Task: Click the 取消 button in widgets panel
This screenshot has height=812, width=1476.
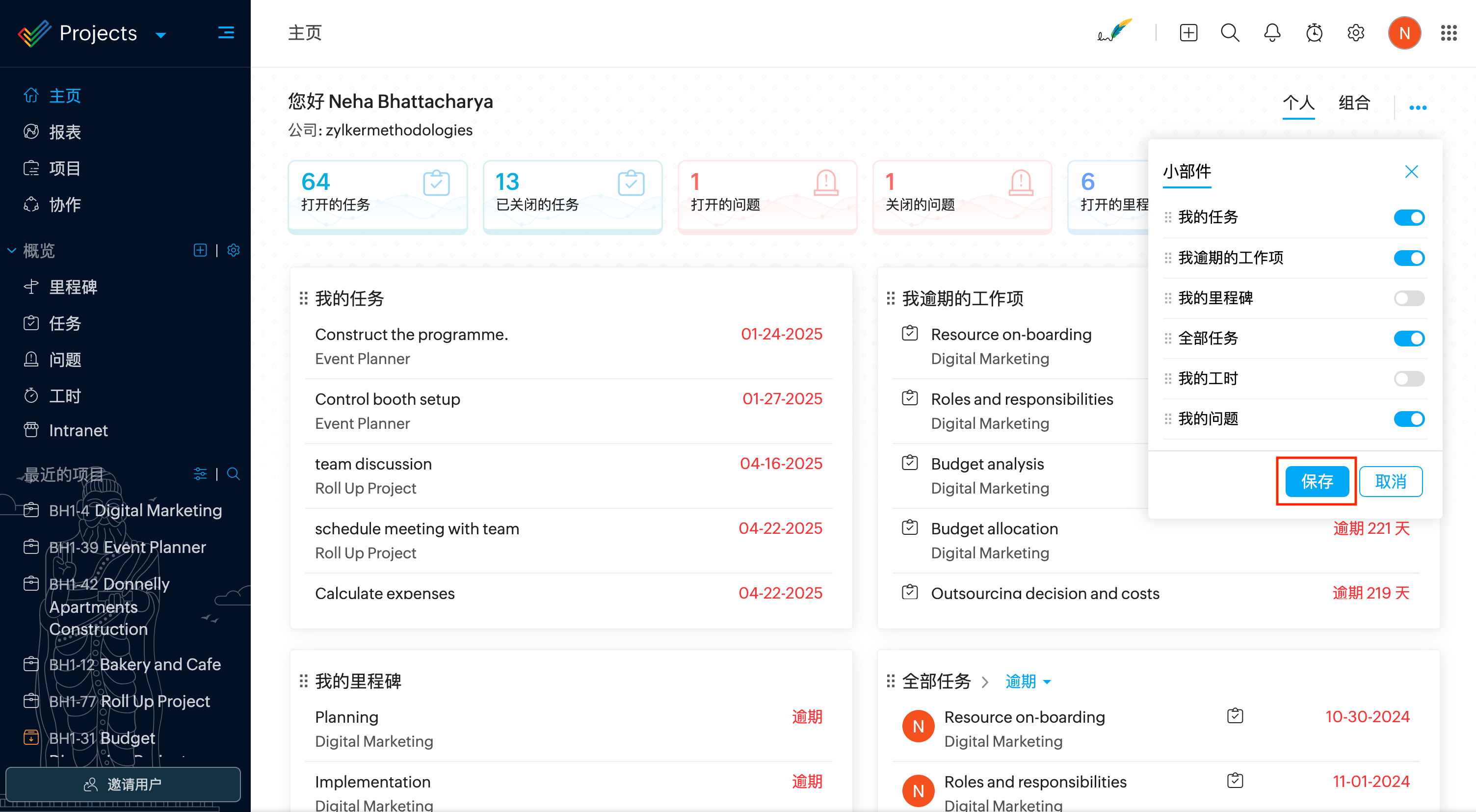Action: (1390, 481)
